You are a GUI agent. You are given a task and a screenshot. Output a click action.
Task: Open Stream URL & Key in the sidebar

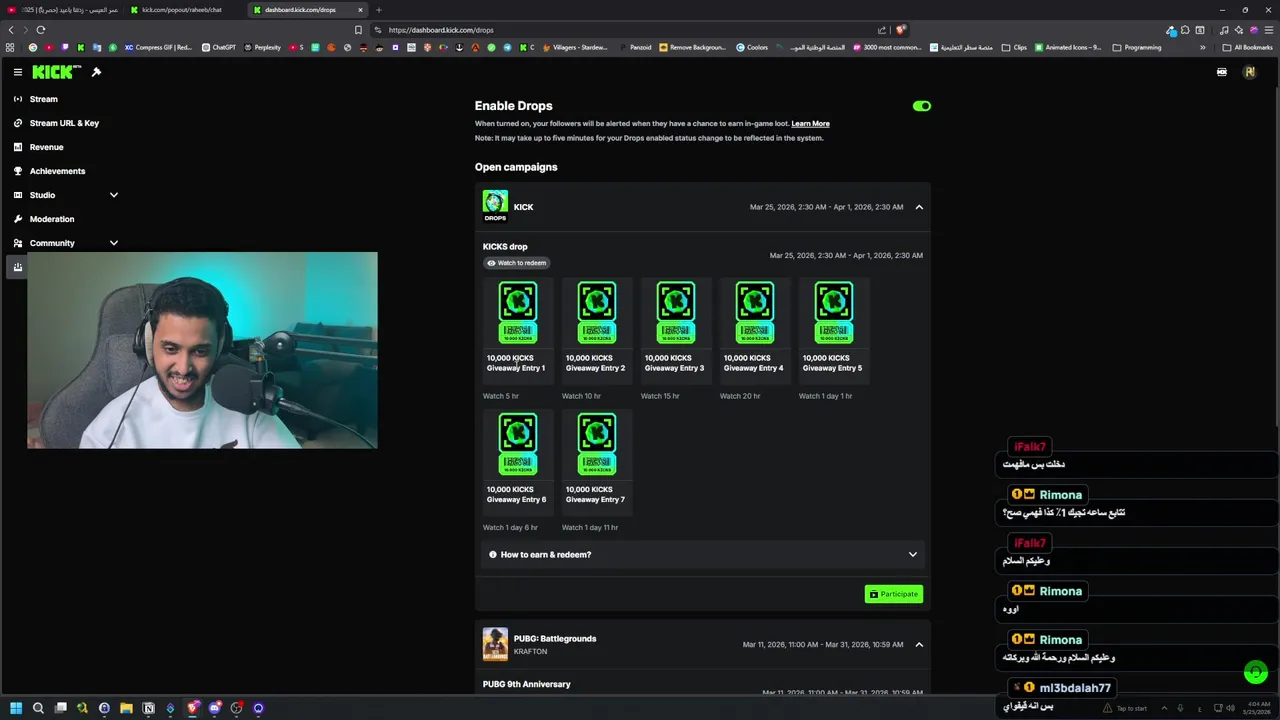click(56, 123)
